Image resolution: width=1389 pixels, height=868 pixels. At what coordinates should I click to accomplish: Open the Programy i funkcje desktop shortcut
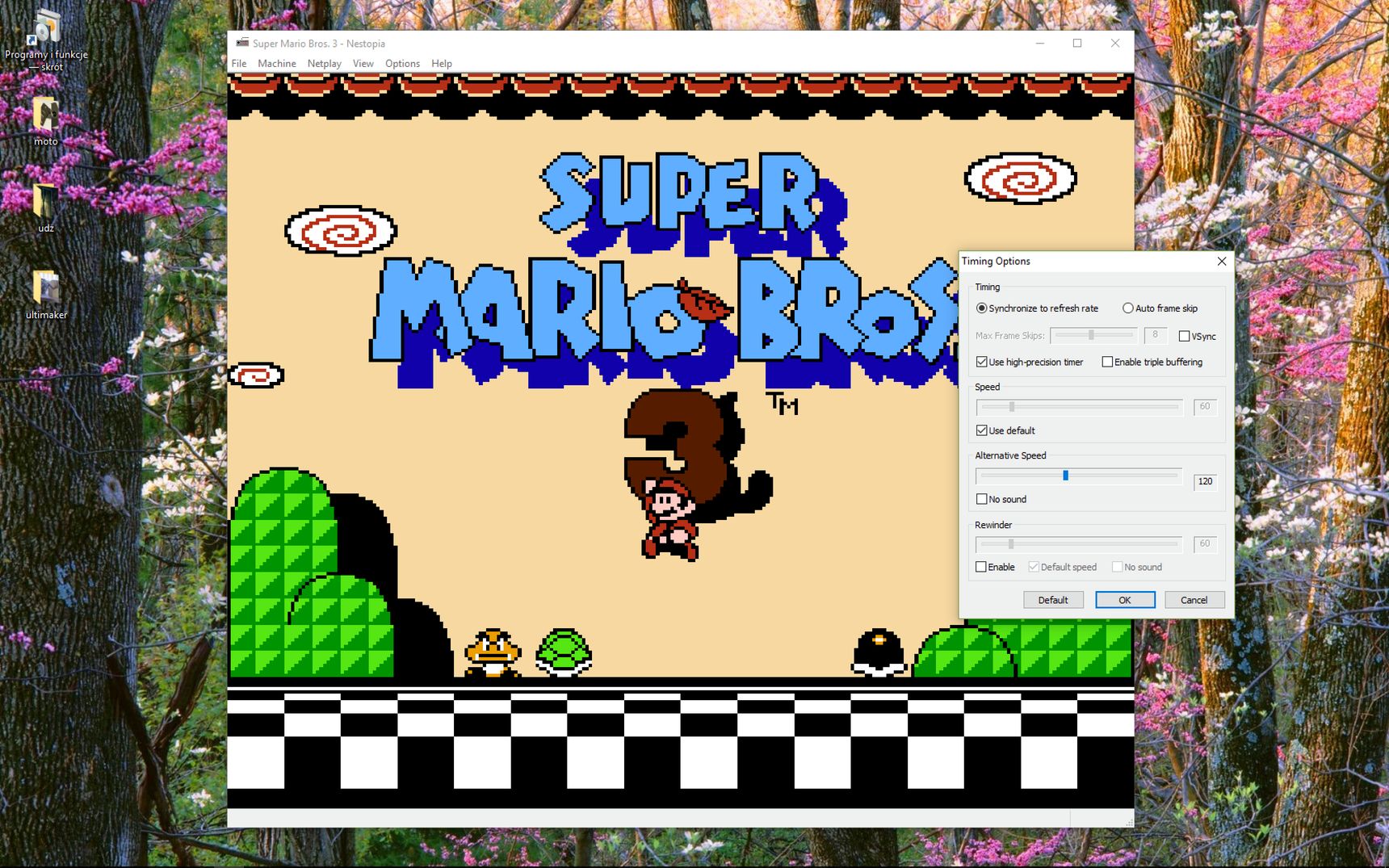click(x=46, y=40)
